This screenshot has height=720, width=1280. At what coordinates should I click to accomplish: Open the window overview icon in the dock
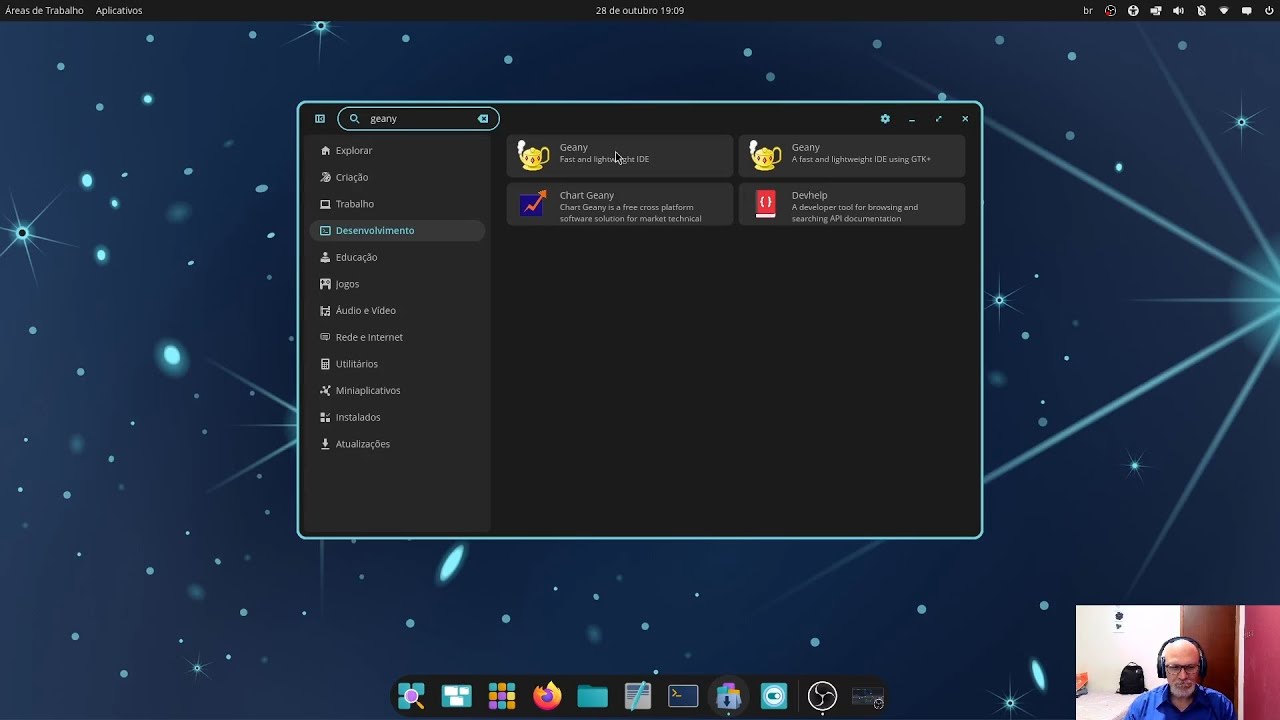457,696
